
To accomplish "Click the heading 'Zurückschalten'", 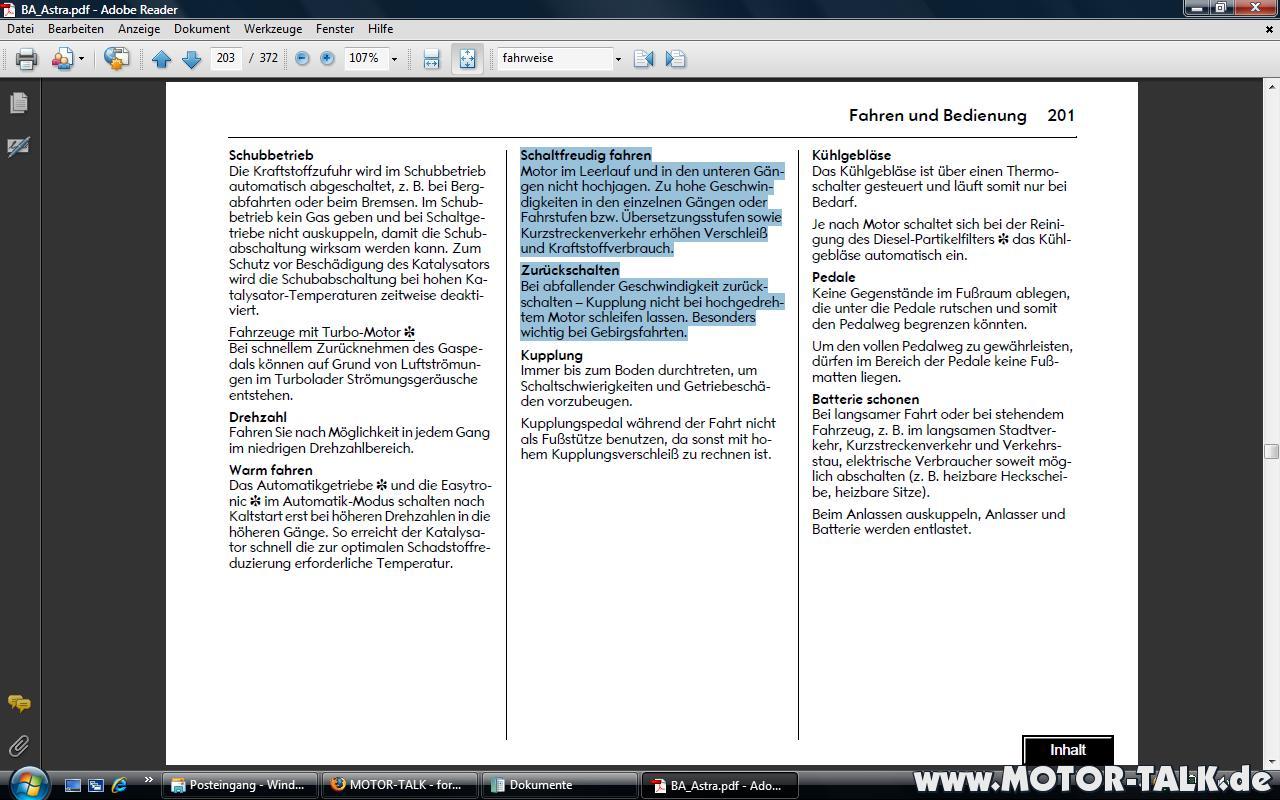I will click(570, 270).
